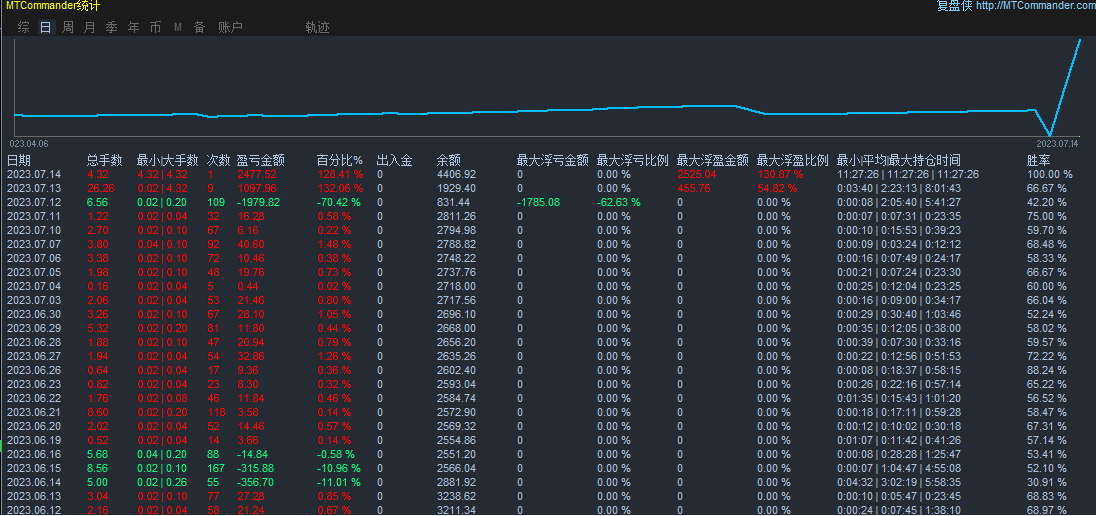1096x516 pixels.
Task: Click the loss value -356.70
Action: pyautogui.click(x=255, y=482)
